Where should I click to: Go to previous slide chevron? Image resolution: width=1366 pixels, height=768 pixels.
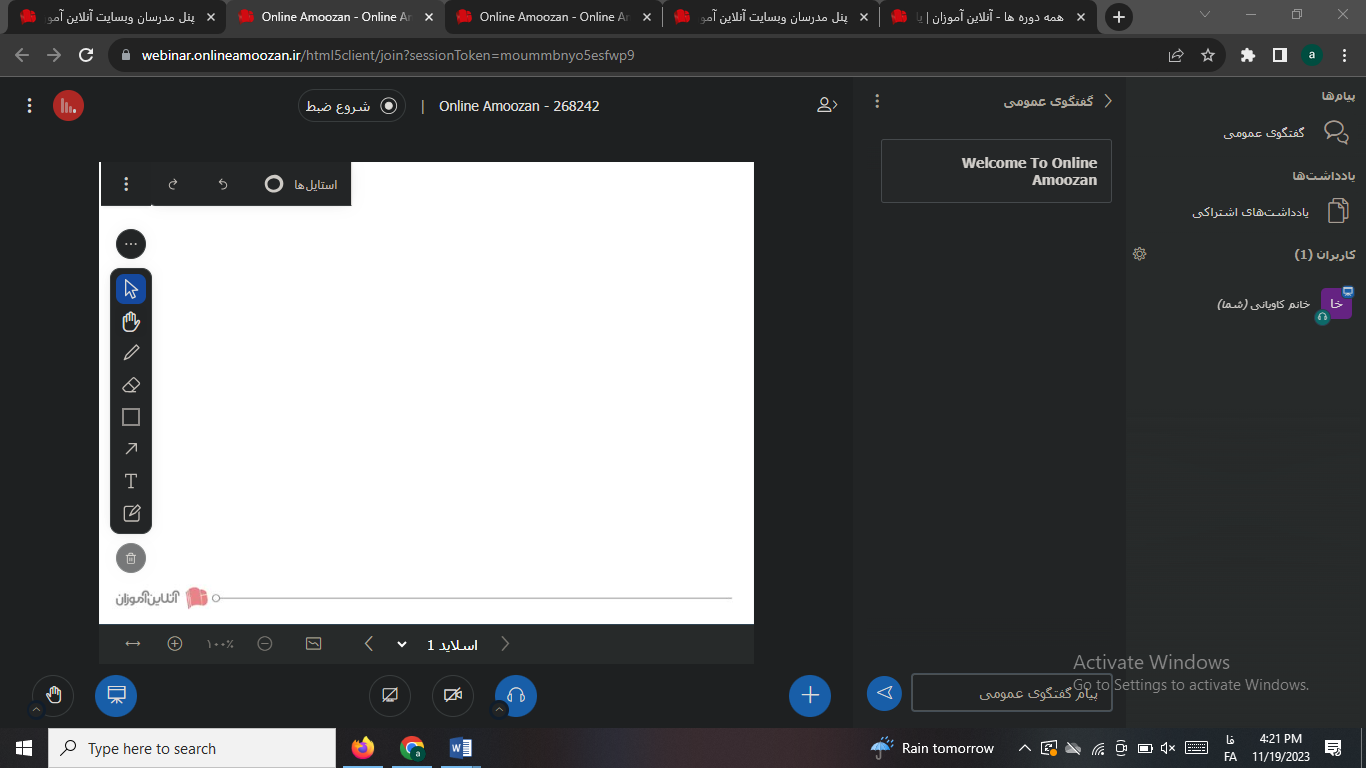click(x=369, y=644)
